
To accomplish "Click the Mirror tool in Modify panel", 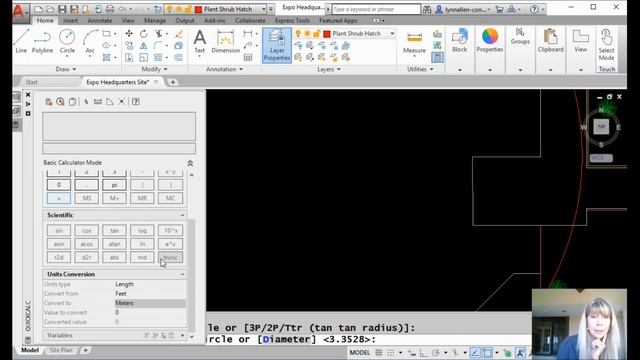I will click(x=144, y=46).
